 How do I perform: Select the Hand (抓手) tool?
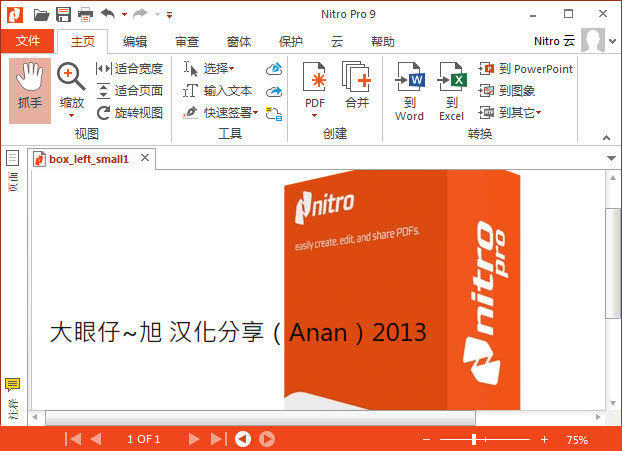tap(30, 90)
